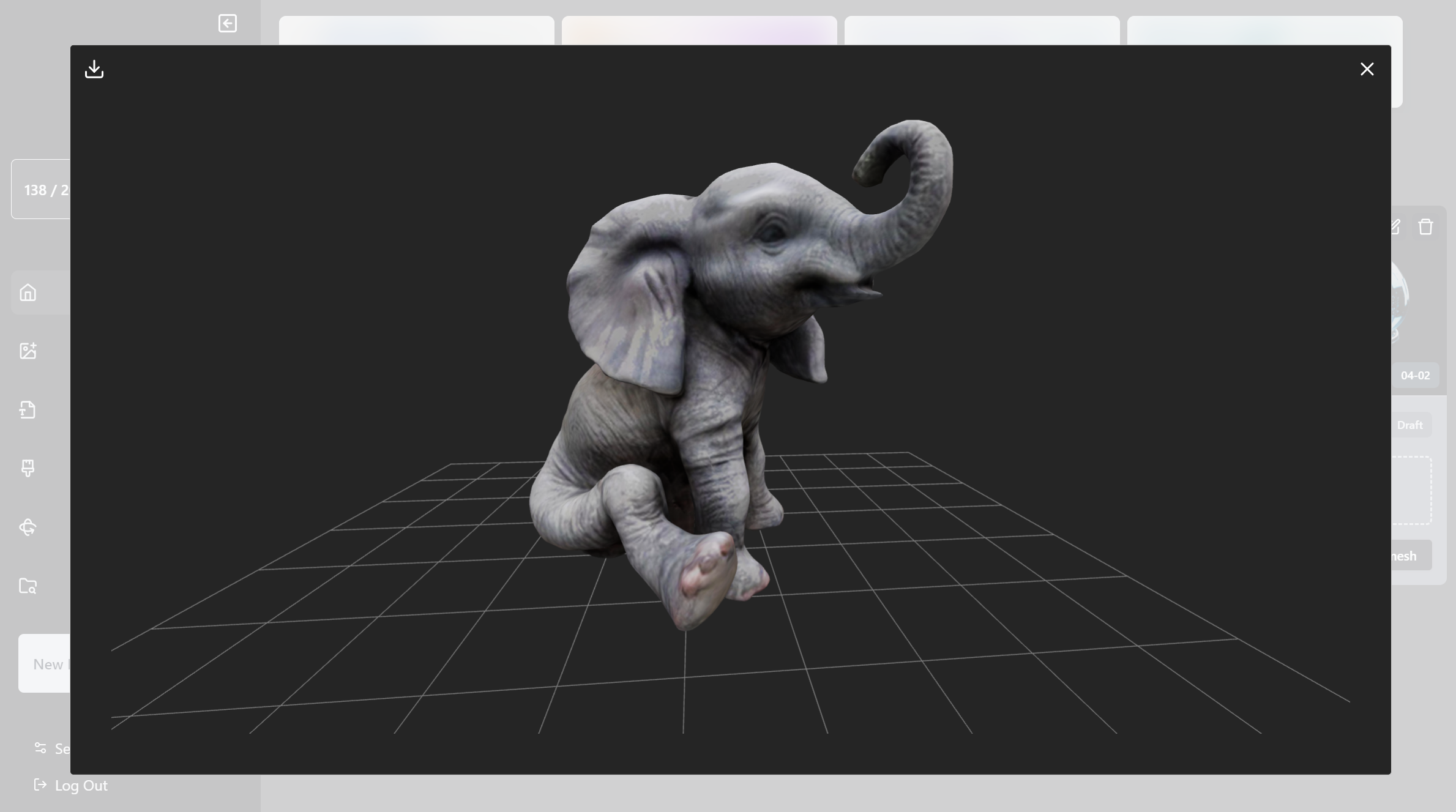Open the Home sidebar icon
The width and height of the screenshot is (1456, 812).
click(28, 292)
